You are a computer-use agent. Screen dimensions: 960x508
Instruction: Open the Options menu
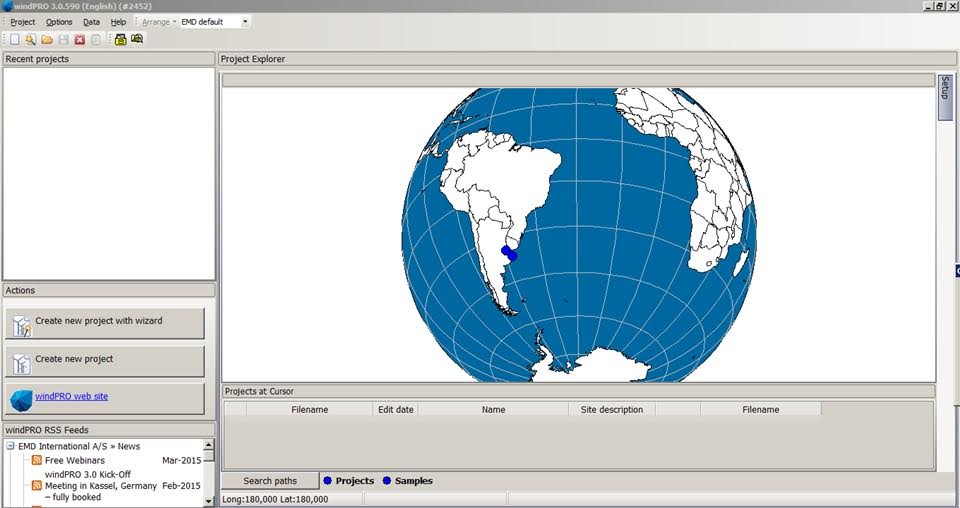(x=59, y=22)
